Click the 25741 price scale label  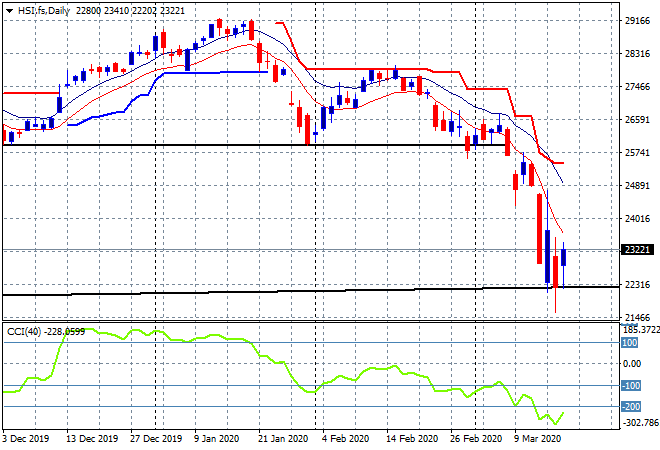[637, 152]
